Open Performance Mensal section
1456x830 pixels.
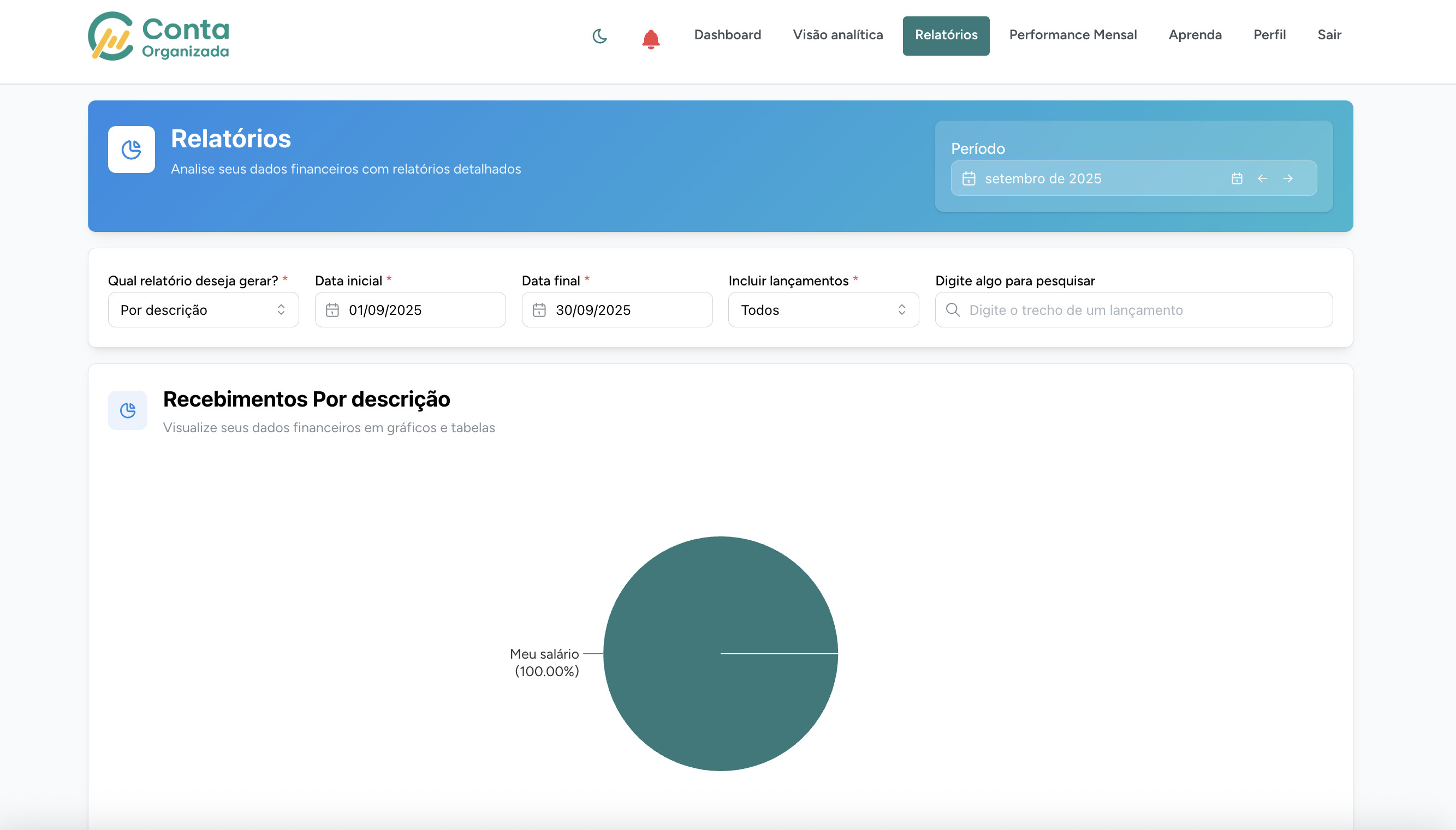1072,35
